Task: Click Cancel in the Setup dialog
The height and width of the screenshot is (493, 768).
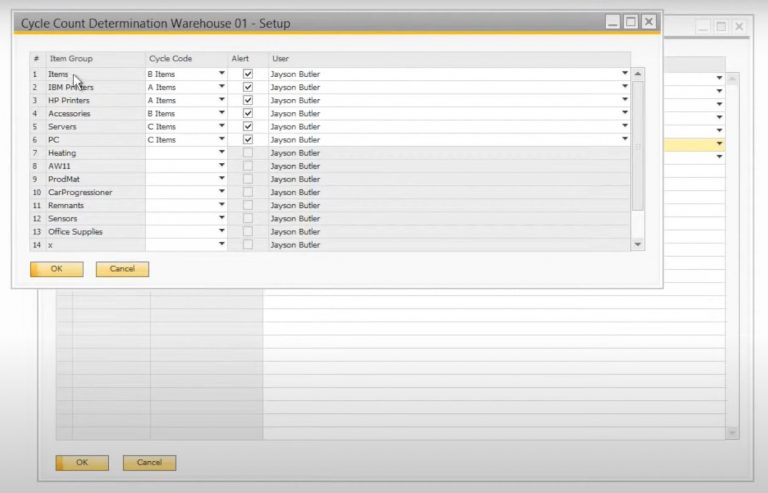Action: click(x=122, y=269)
